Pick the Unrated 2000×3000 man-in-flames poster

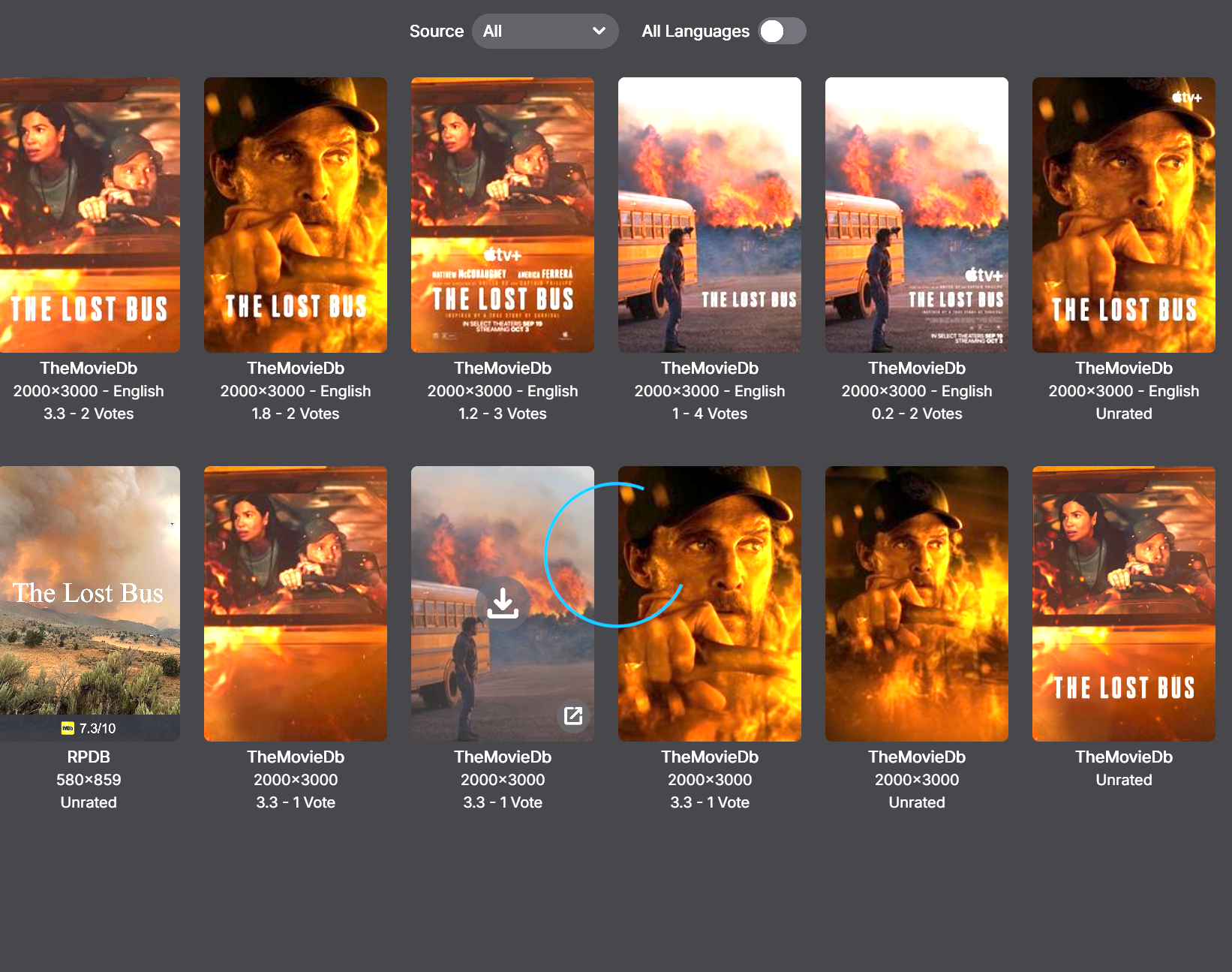pos(917,603)
